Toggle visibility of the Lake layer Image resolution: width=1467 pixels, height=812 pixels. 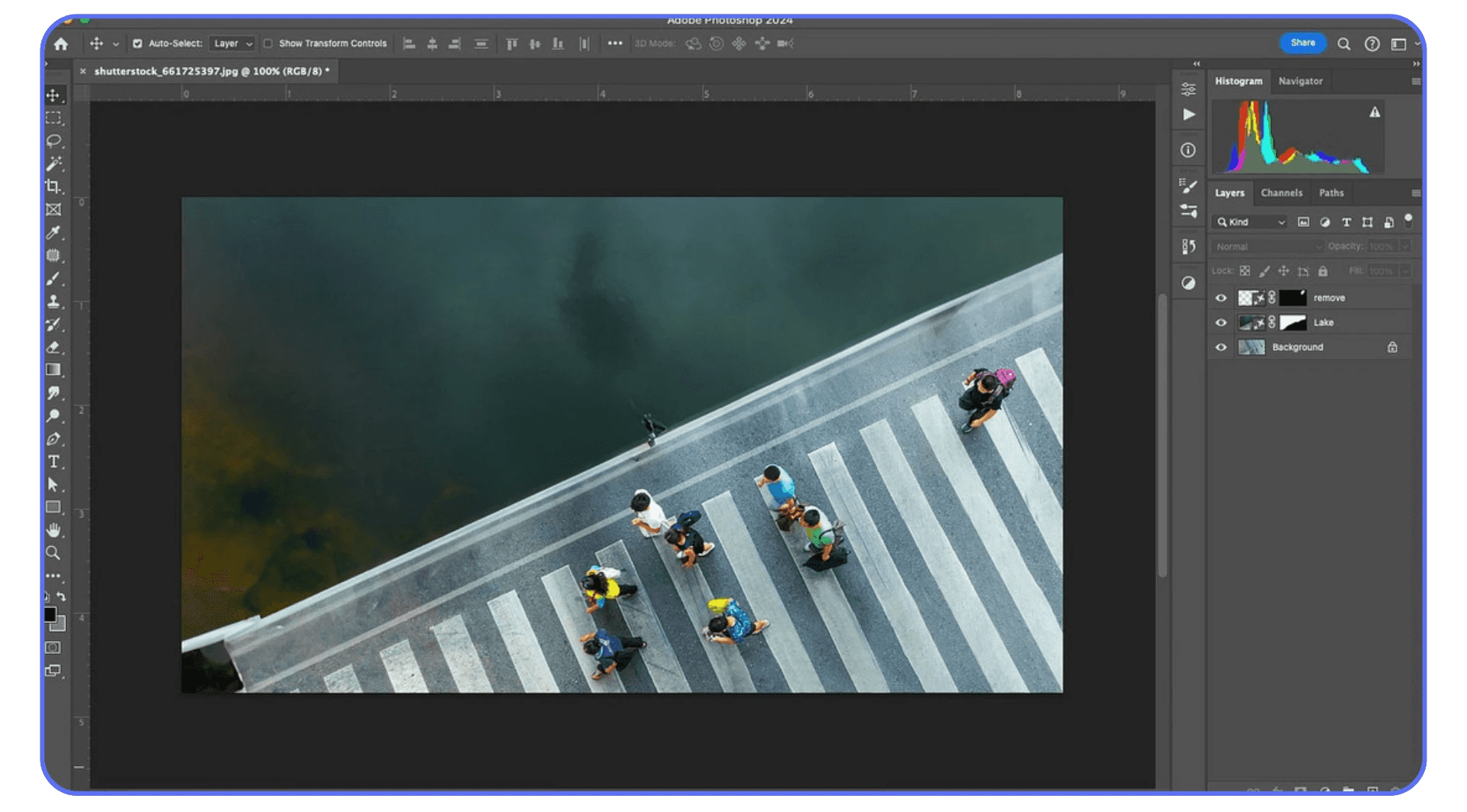point(1221,322)
